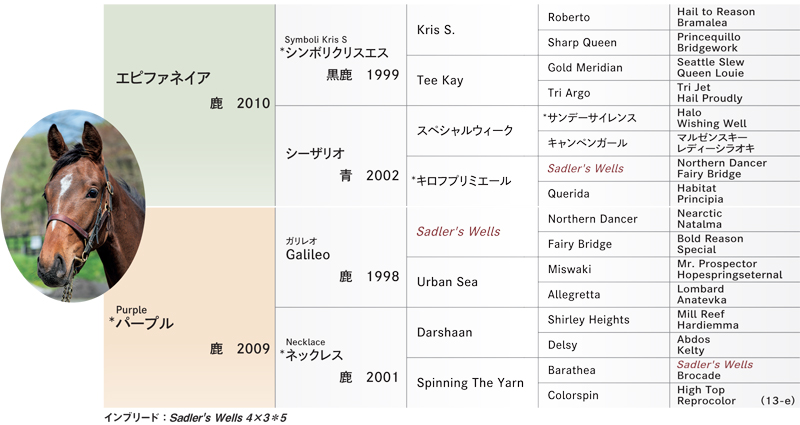The height and width of the screenshot is (425, 800).
Task: Click the Northern Dancer entry above Fairy Bridge
Action: point(592,219)
